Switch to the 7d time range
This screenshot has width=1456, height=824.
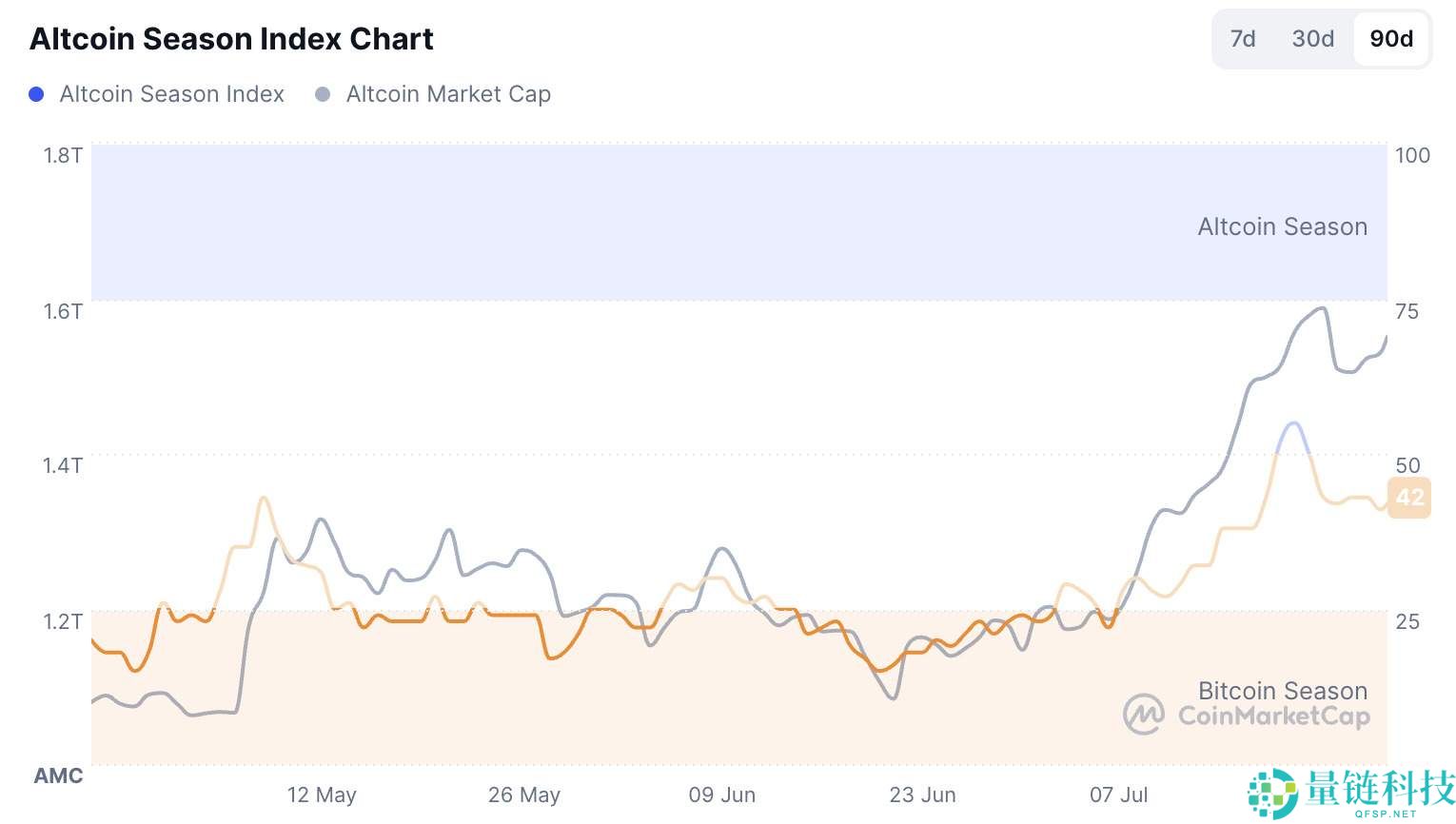coord(1243,39)
